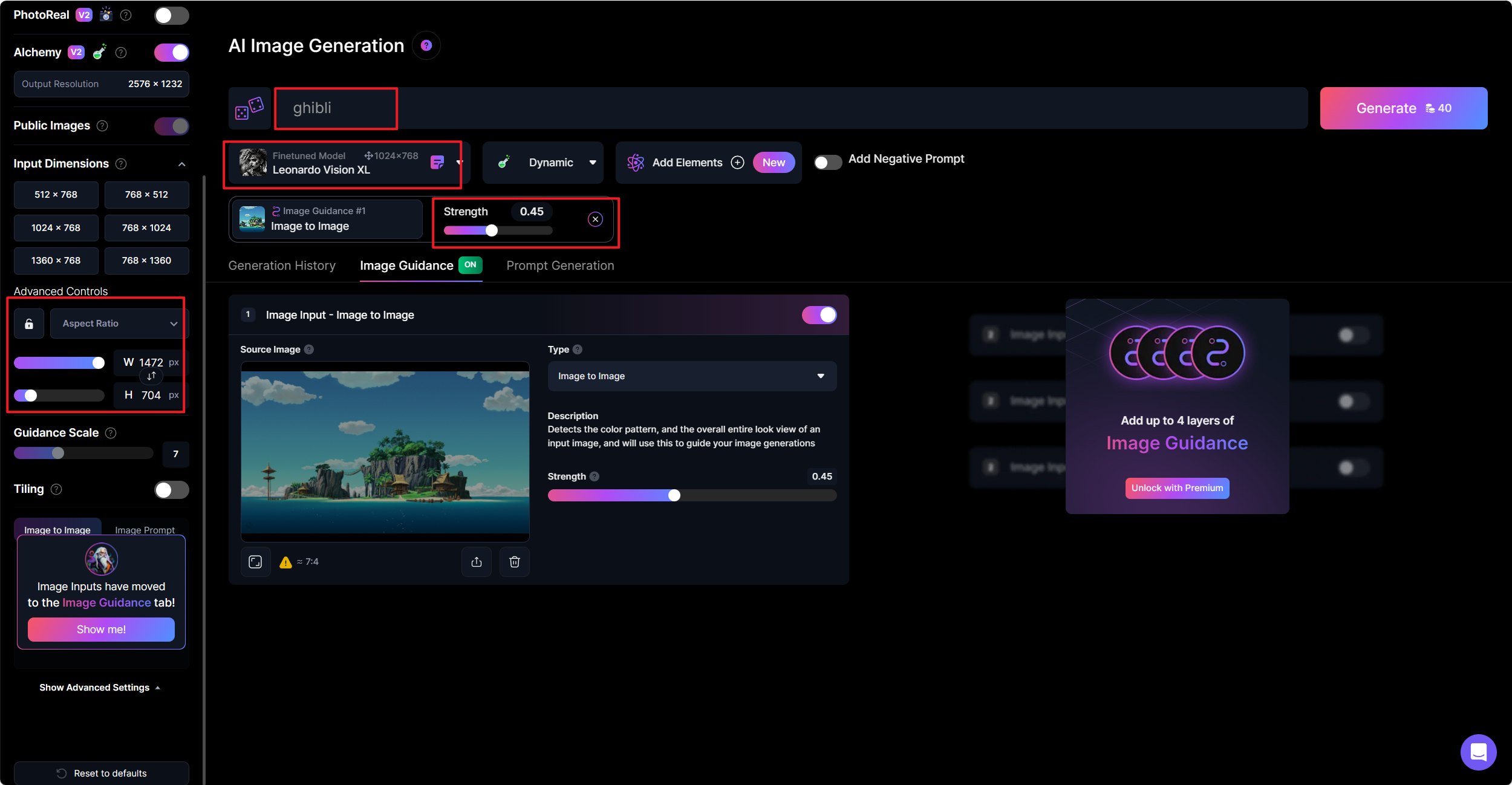The width and height of the screenshot is (1512, 785).
Task: Choose the 1360 × 768 dimension preset
Action: (x=56, y=261)
